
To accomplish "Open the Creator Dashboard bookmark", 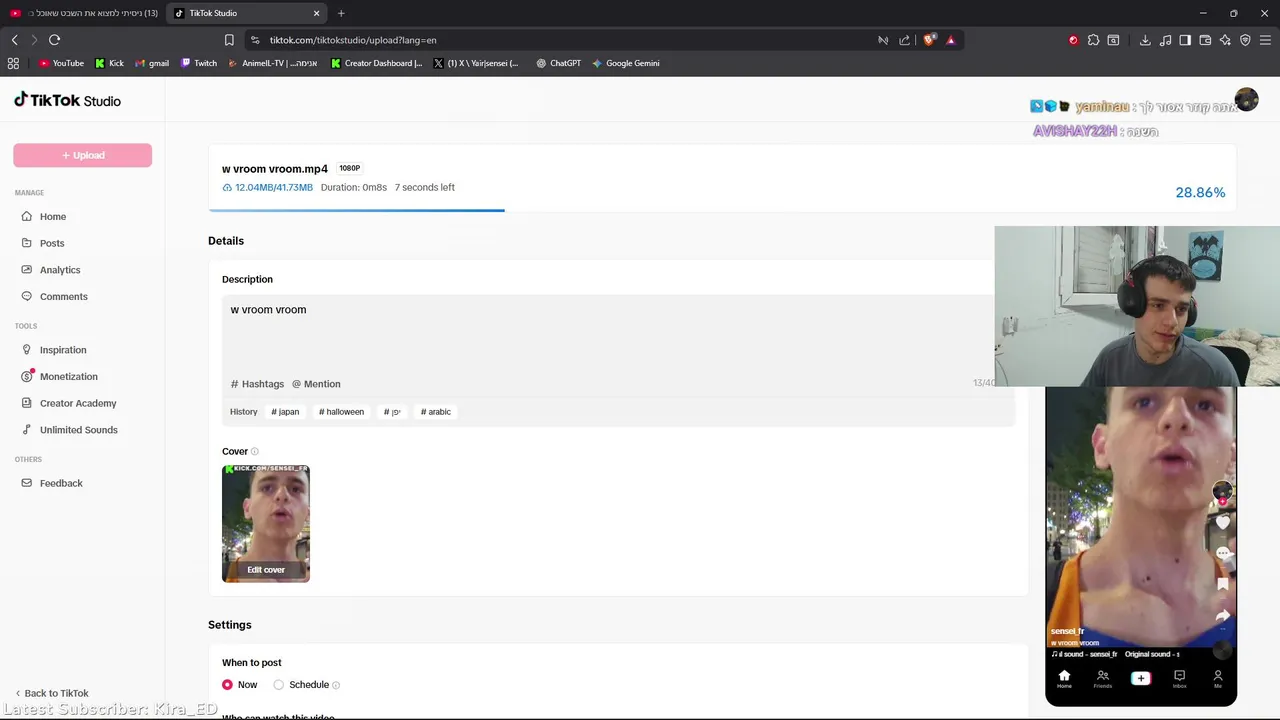I will (376, 63).
